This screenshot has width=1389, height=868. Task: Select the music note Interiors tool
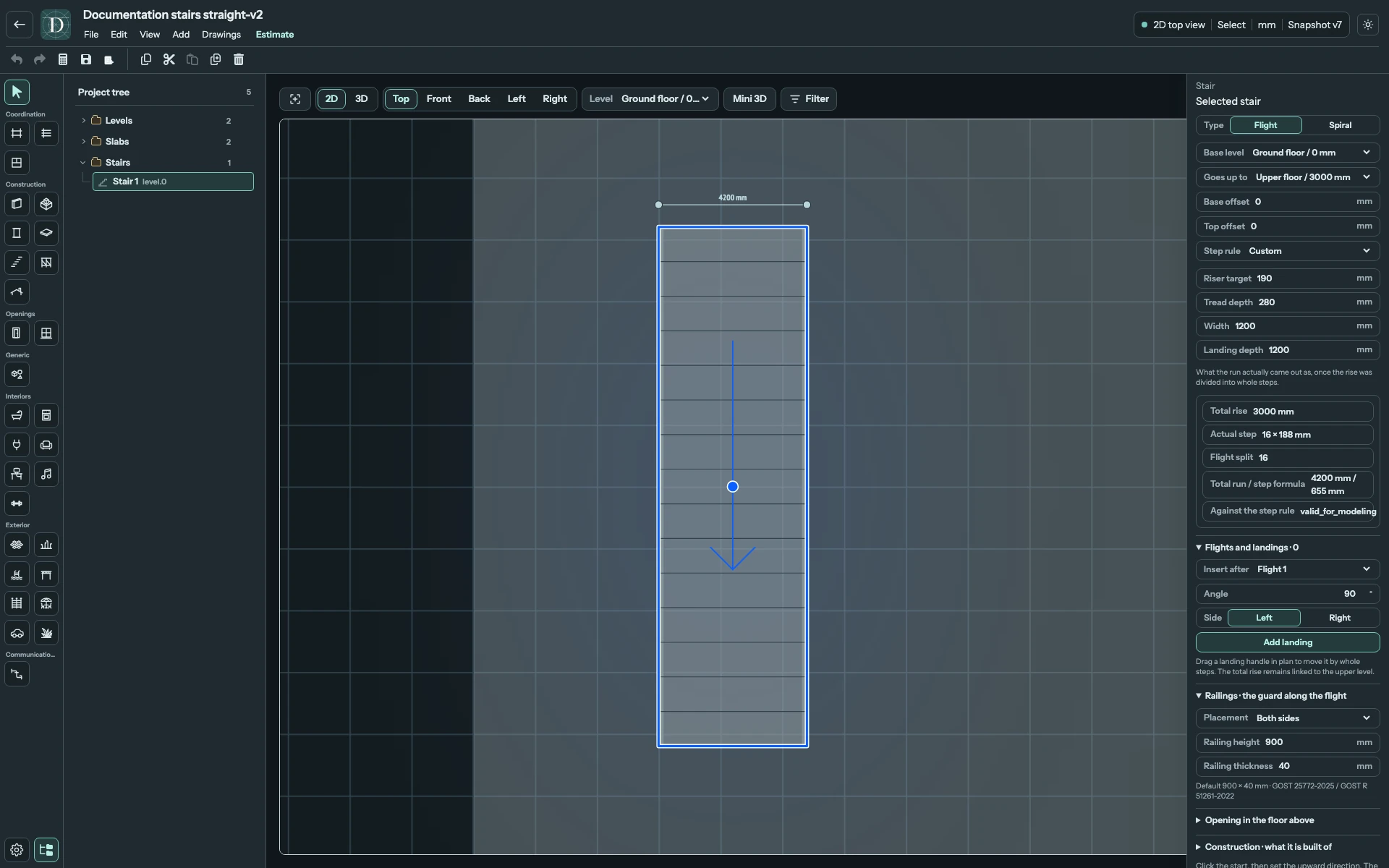46,475
